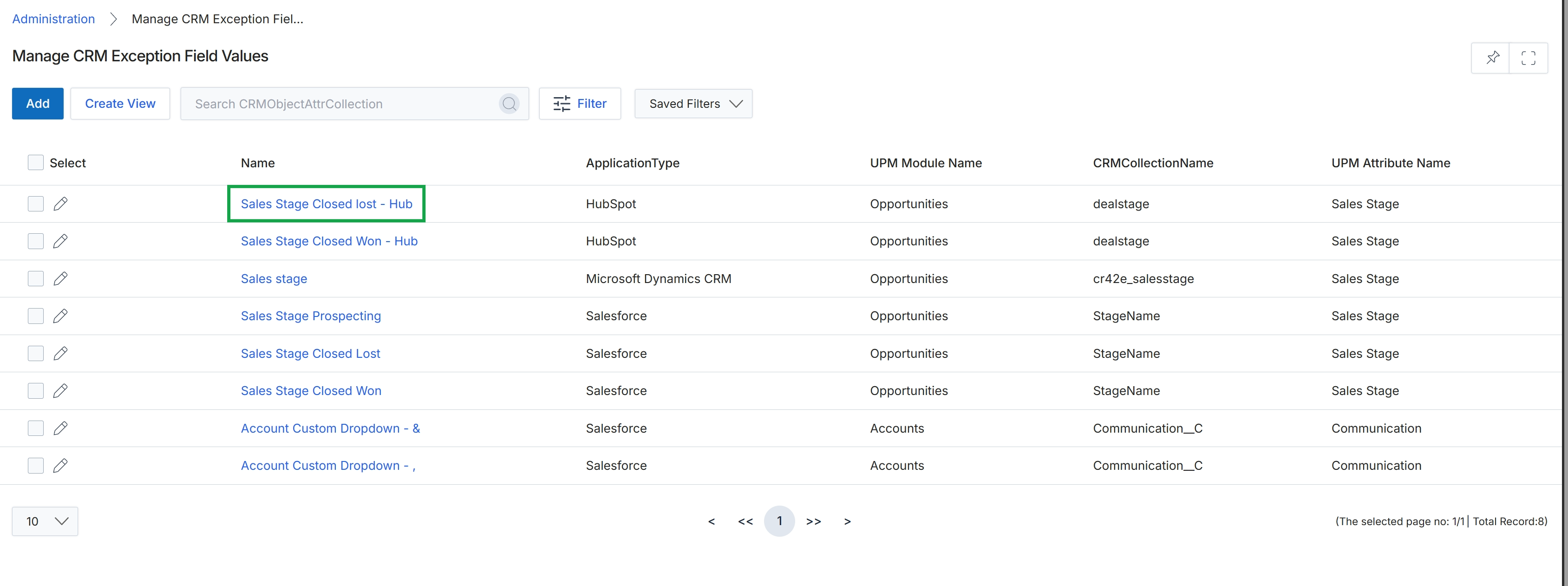Open Account Custom Dropdown - , link

click(328, 465)
